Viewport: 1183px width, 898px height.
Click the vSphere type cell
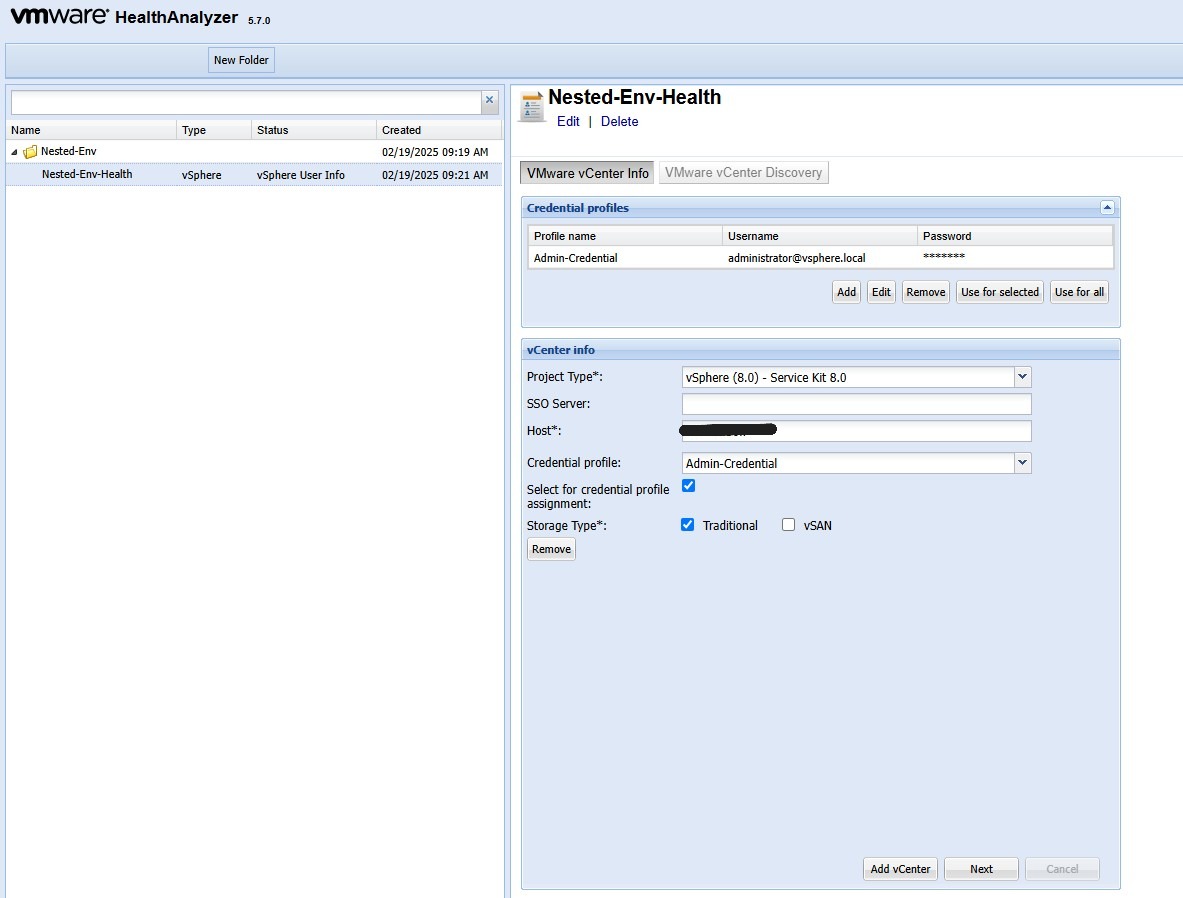point(201,175)
